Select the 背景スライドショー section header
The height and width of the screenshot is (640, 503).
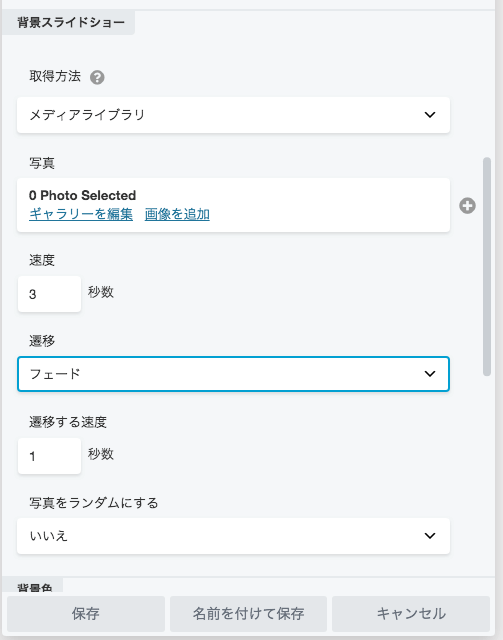(x=71, y=22)
